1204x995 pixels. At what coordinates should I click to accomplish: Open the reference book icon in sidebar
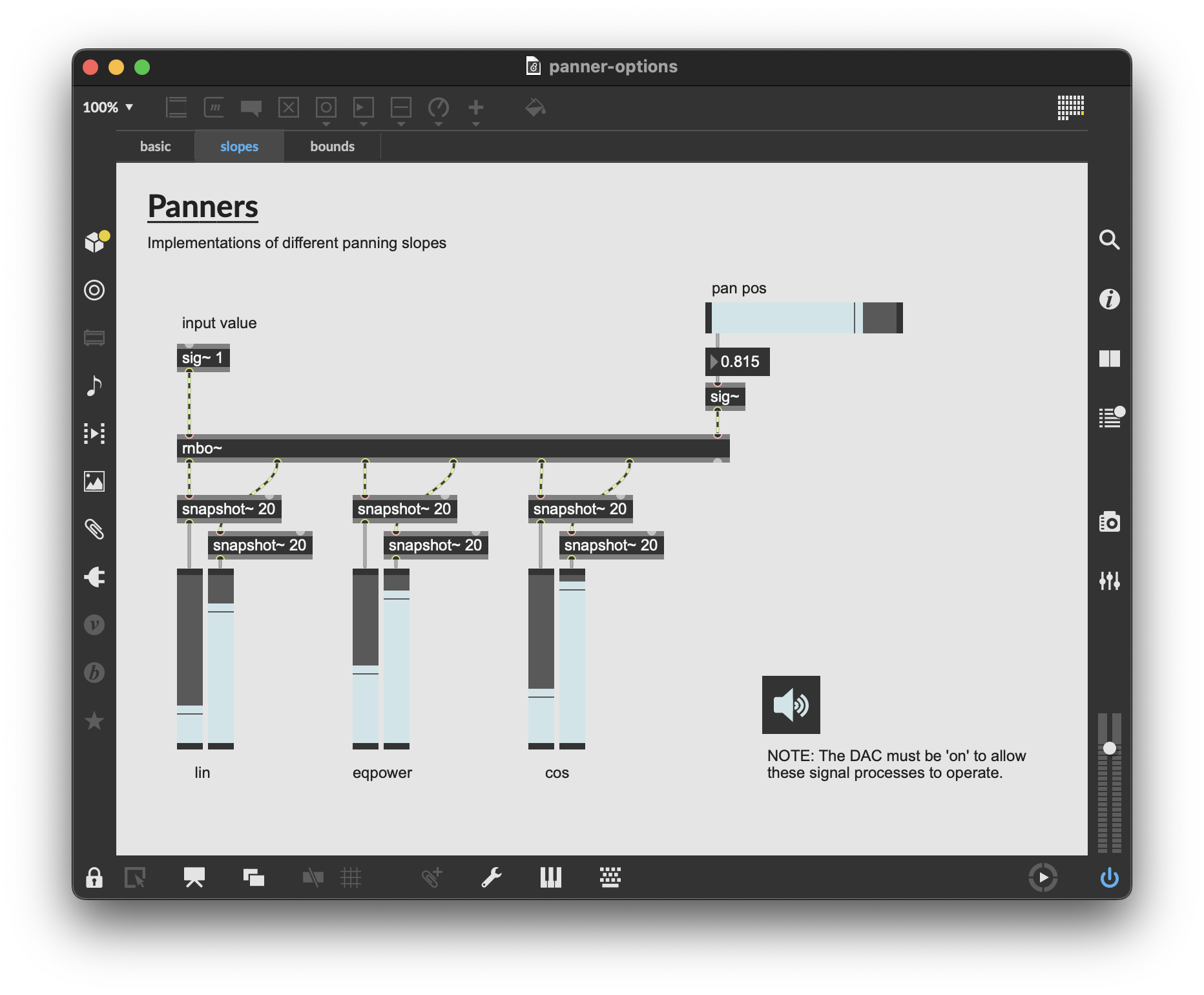tap(1109, 359)
